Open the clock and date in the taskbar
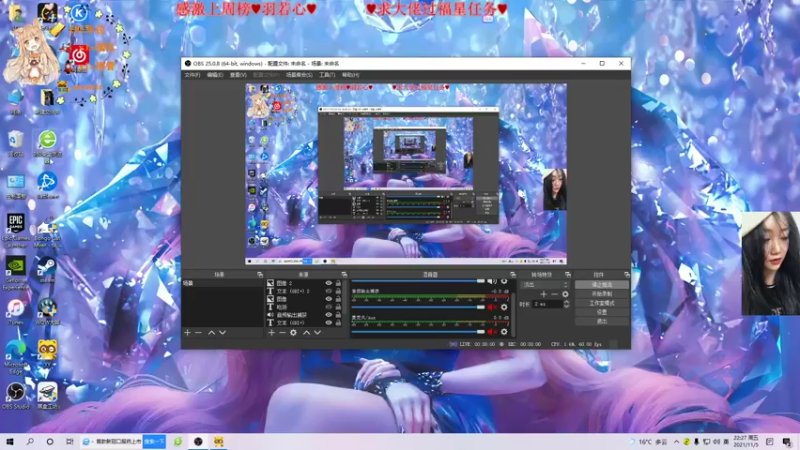Viewport: 800px width, 450px height. (x=745, y=441)
